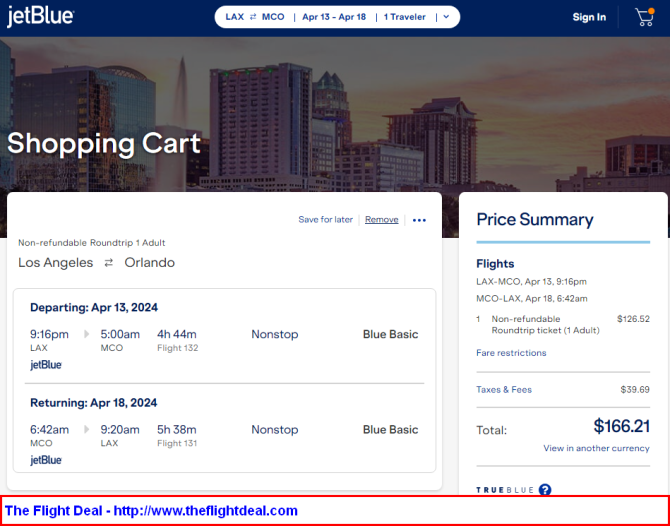Click Save for later link
Image resolution: width=670 pixels, height=526 pixels.
326,220
